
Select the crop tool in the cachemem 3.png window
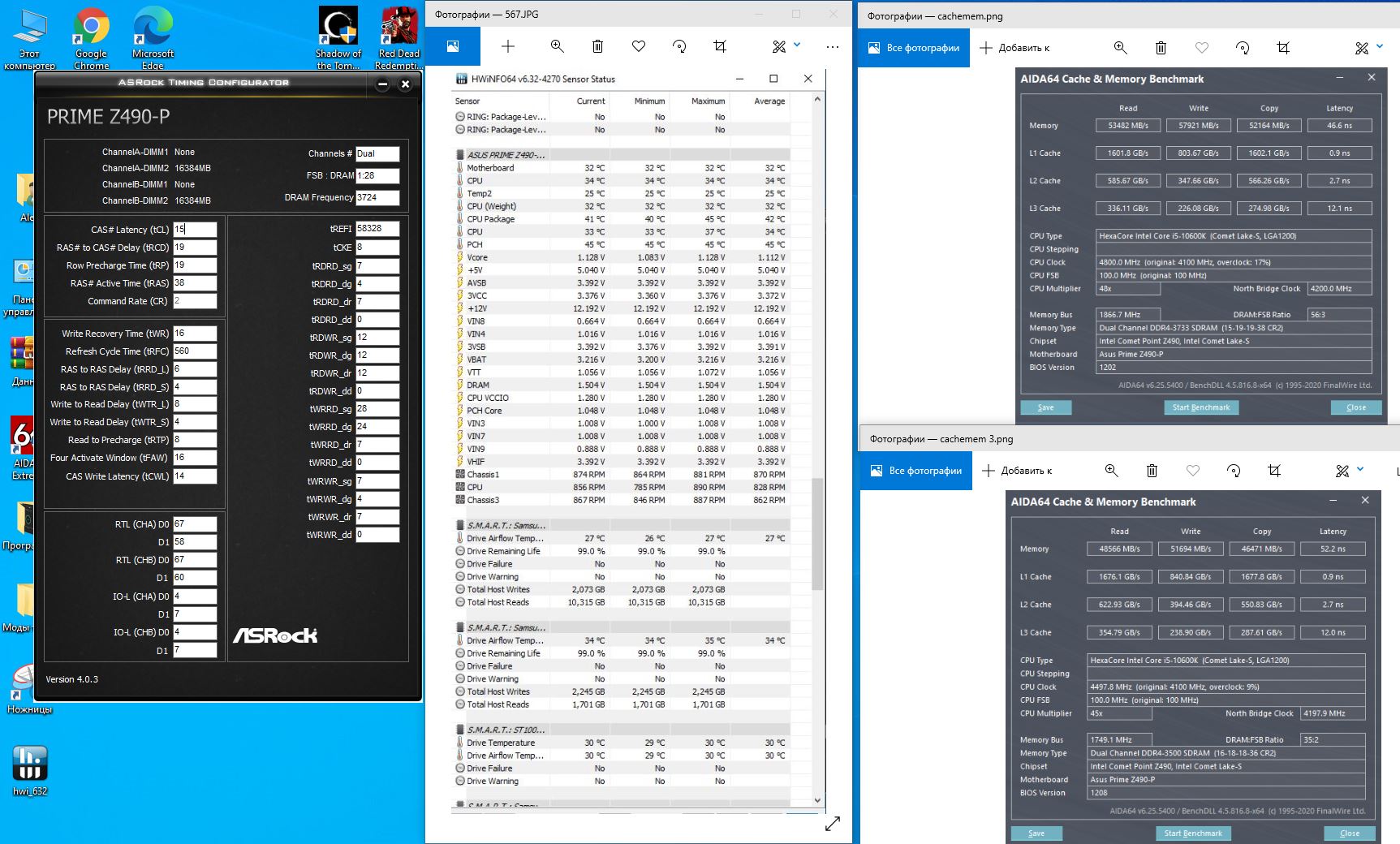(x=1274, y=471)
